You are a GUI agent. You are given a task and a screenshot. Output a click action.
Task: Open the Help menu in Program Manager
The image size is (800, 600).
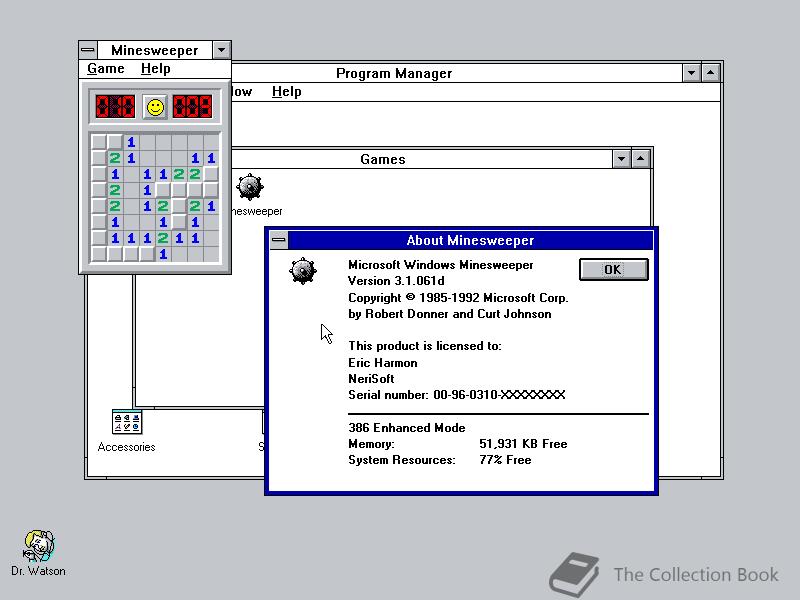(x=287, y=91)
